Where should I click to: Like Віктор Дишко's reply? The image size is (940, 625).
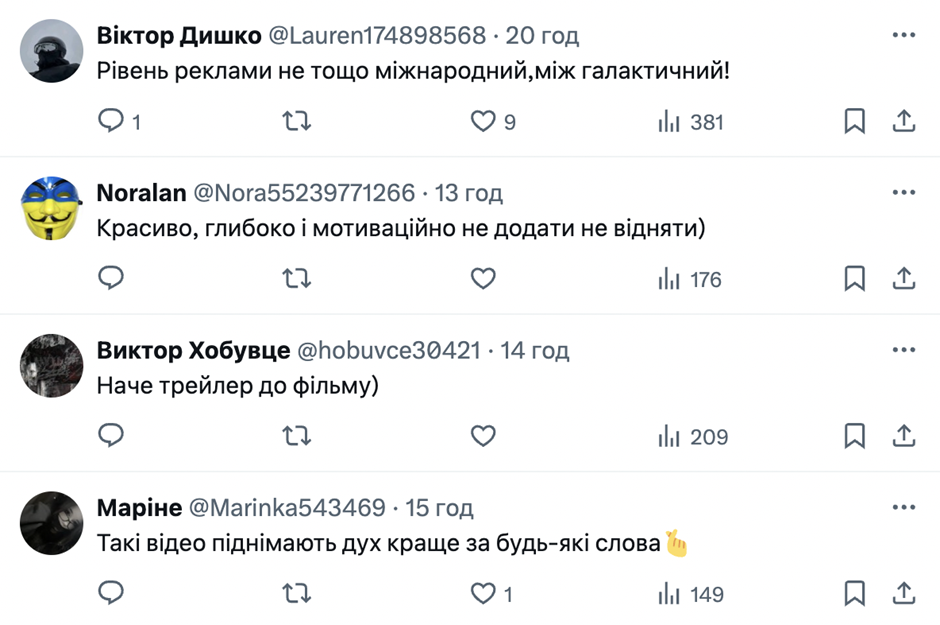point(484,122)
